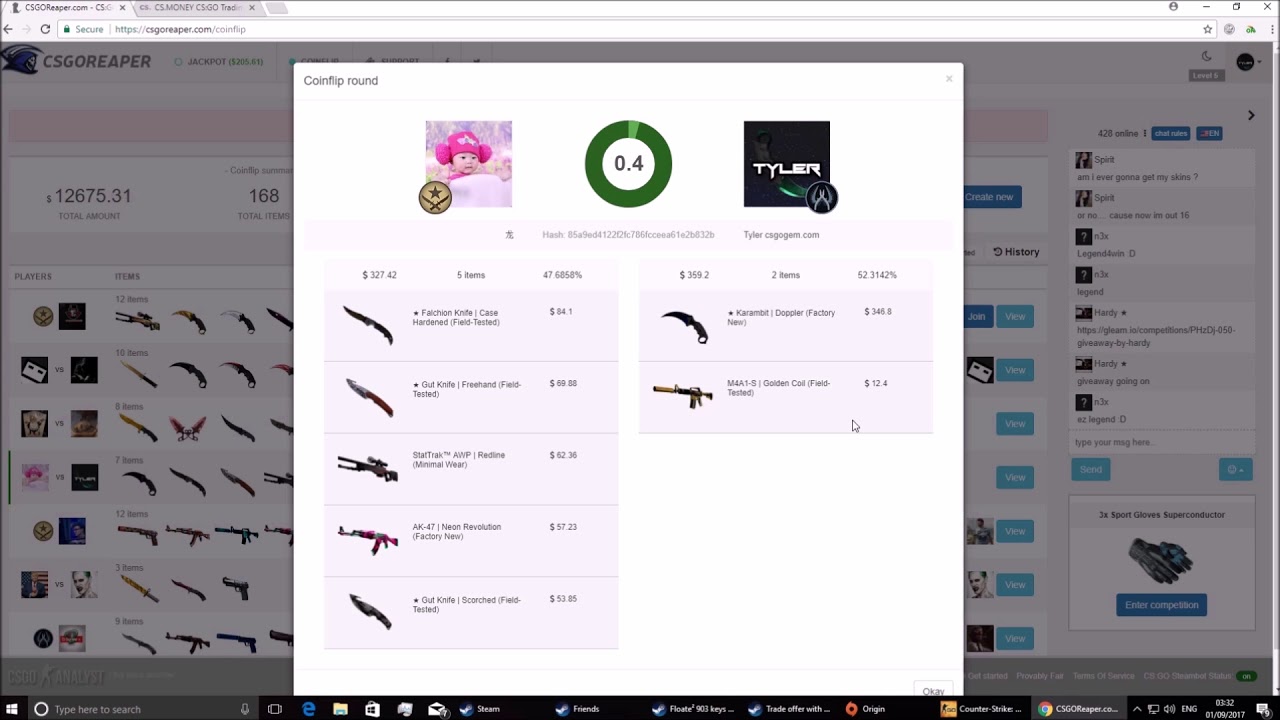Click the Okay button in the dialog
This screenshot has width=1280, height=720.
click(933, 691)
